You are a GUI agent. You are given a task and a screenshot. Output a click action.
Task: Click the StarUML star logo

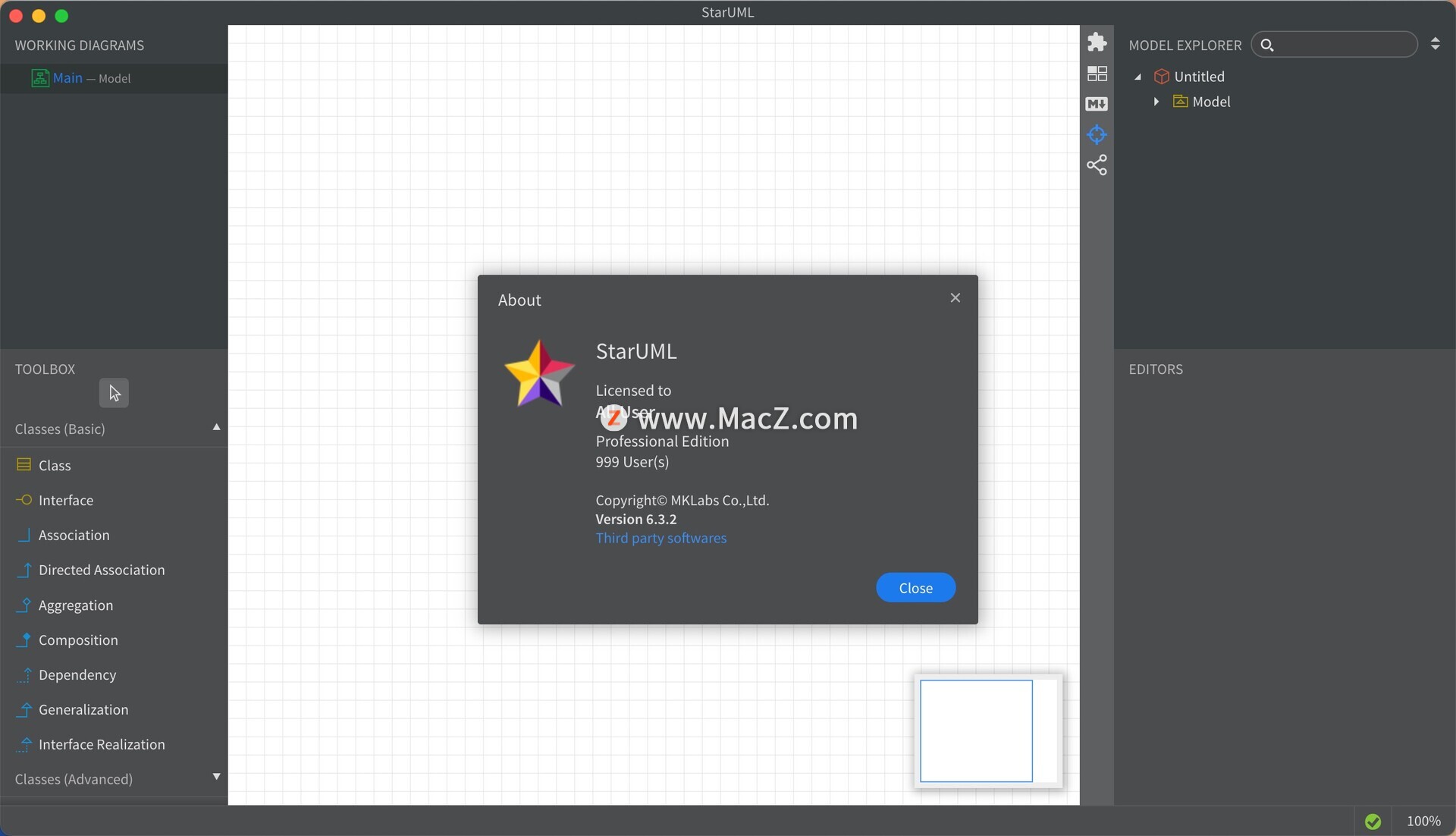coord(539,374)
